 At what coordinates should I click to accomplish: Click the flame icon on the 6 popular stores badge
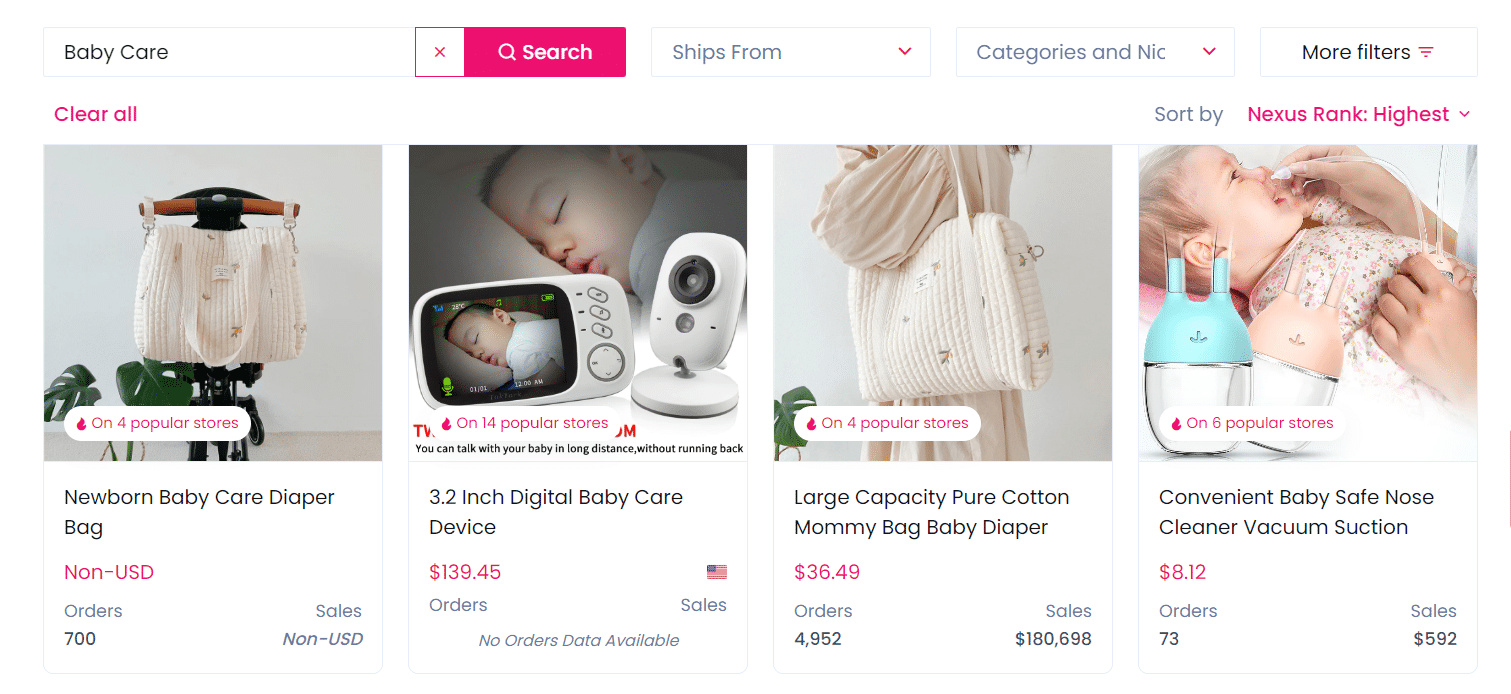coord(1176,424)
